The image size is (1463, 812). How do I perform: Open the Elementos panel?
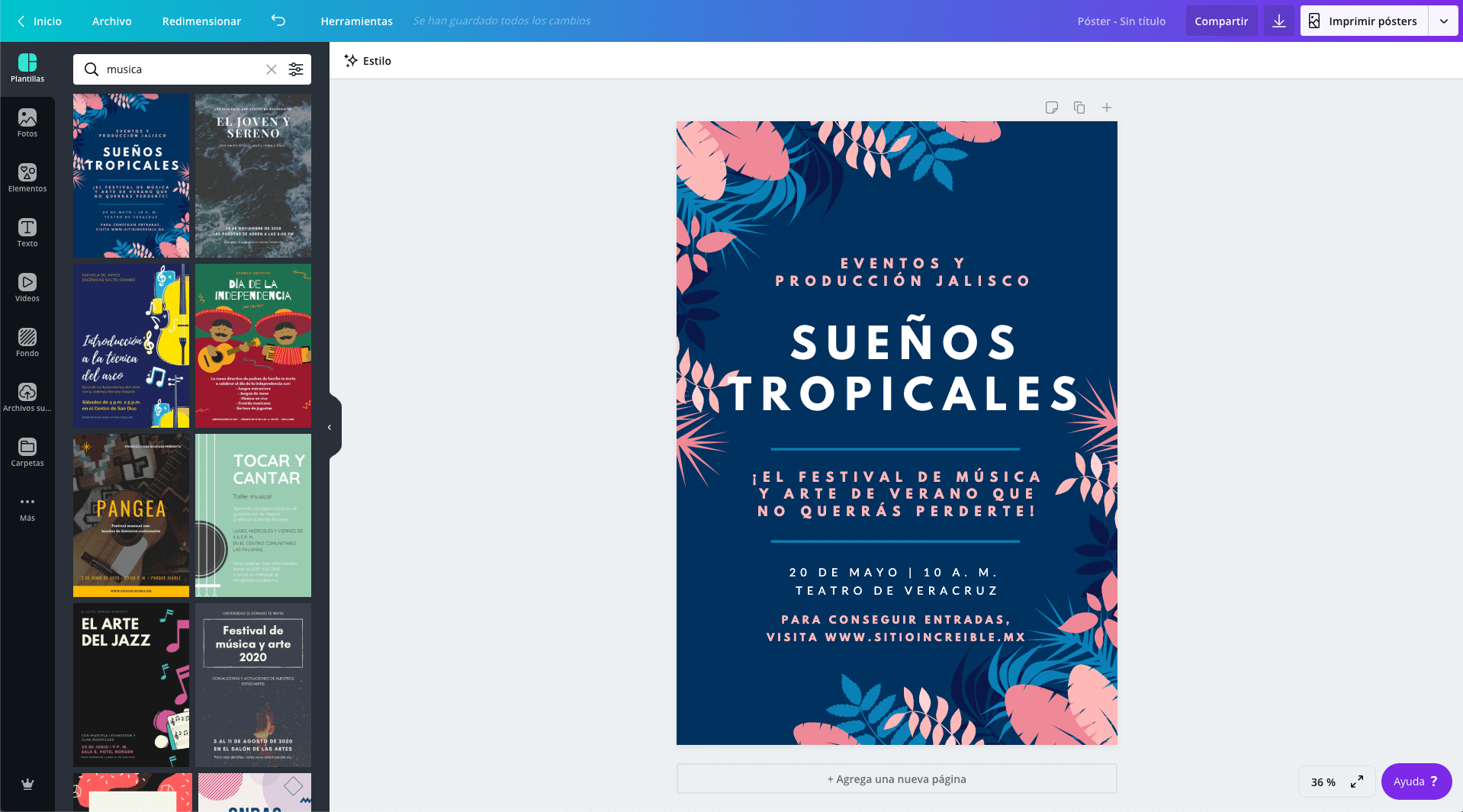[x=27, y=178]
